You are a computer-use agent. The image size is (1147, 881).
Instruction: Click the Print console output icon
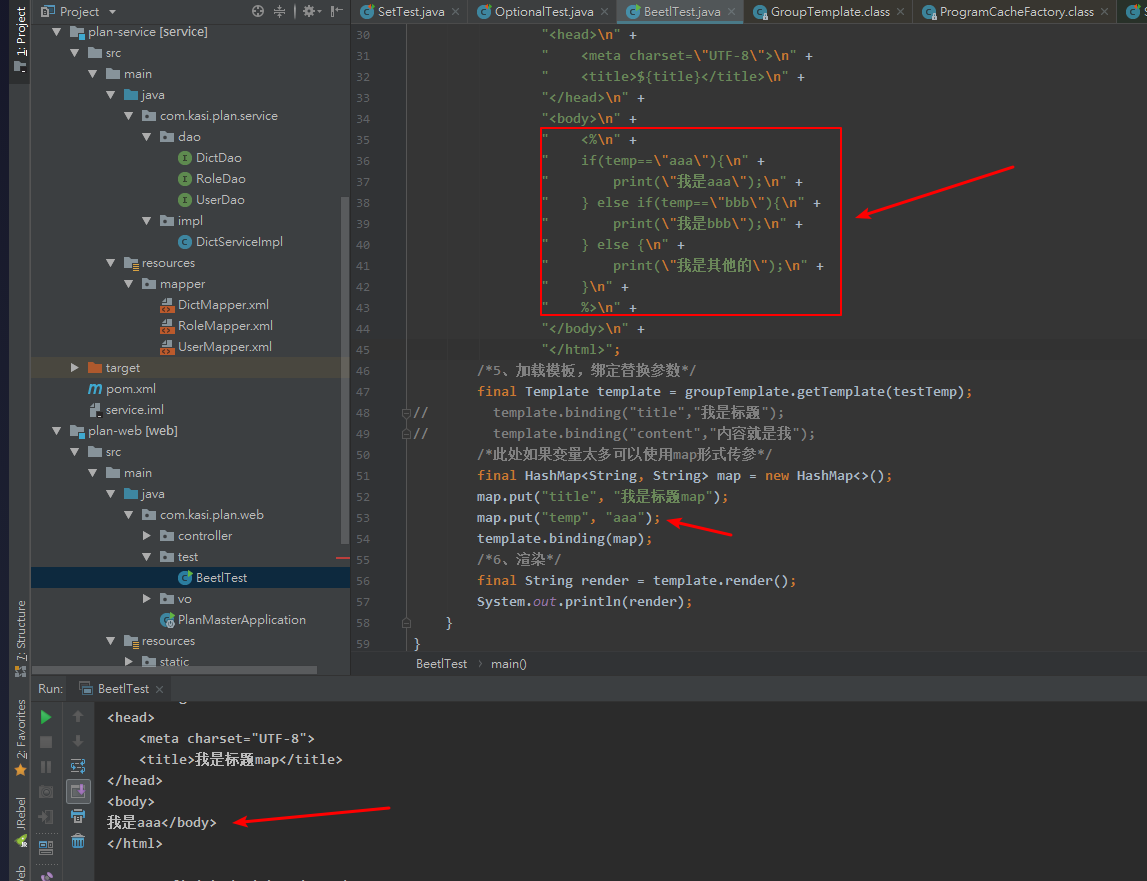78,817
